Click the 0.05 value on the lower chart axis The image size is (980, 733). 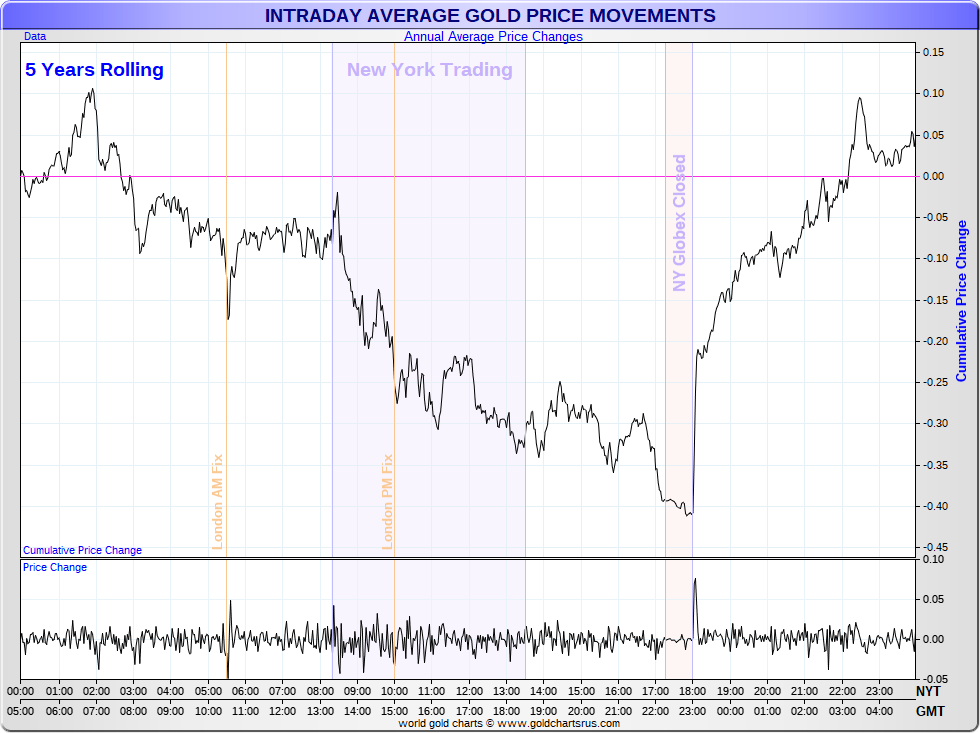(934, 600)
